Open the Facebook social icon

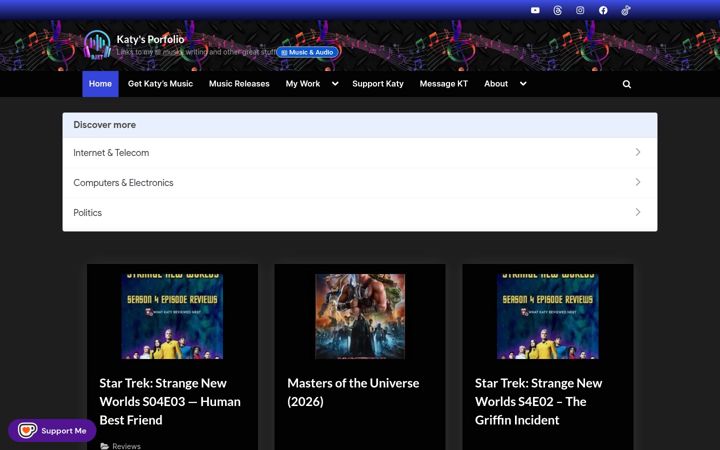603,10
